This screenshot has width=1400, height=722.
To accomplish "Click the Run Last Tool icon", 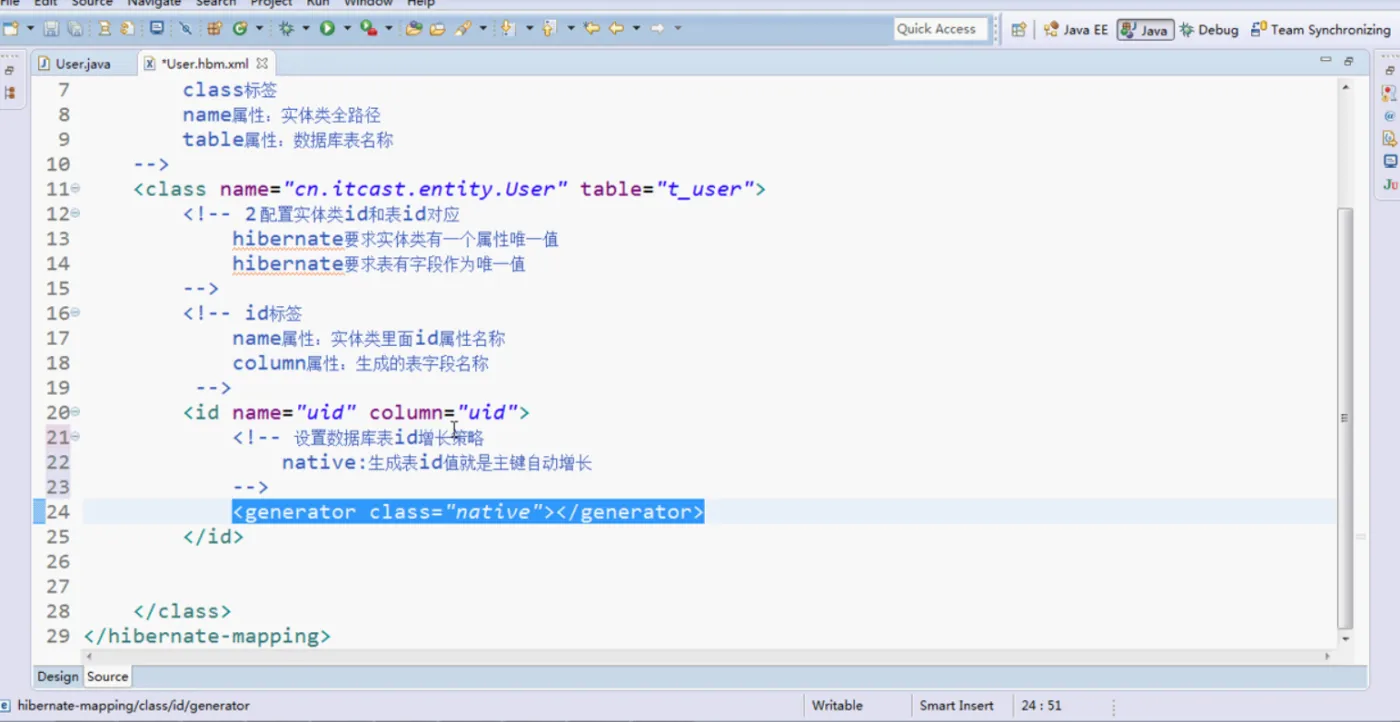I will pos(368,29).
